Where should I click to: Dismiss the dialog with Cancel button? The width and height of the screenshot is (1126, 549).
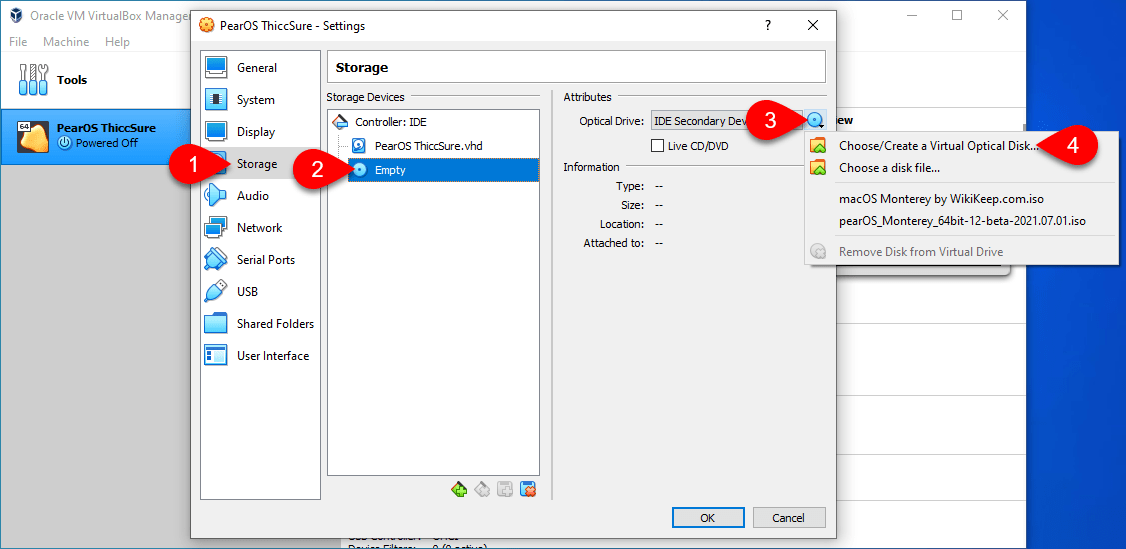(788, 517)
